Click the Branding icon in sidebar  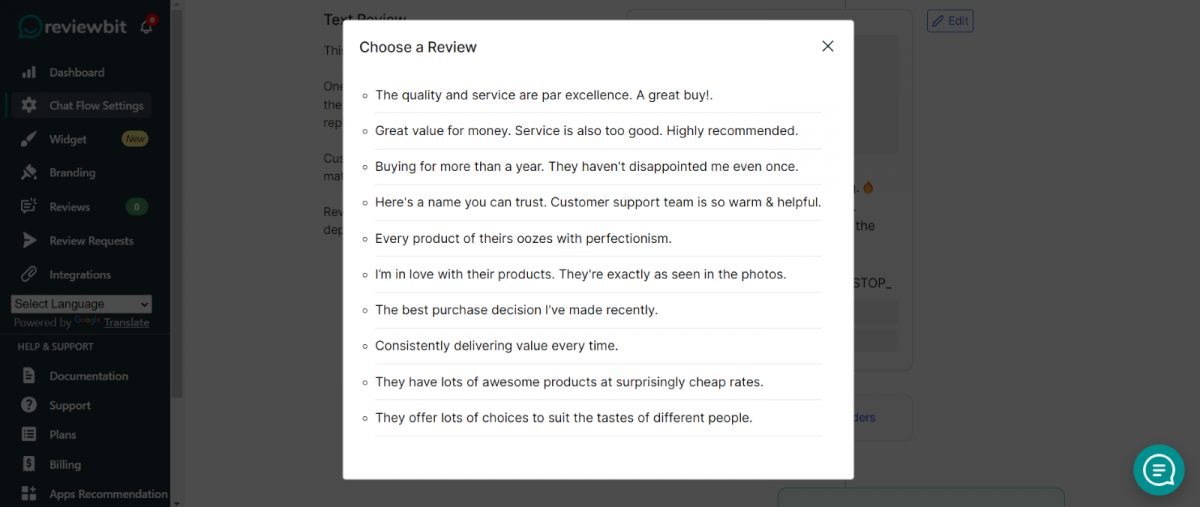tap(29, 172)
